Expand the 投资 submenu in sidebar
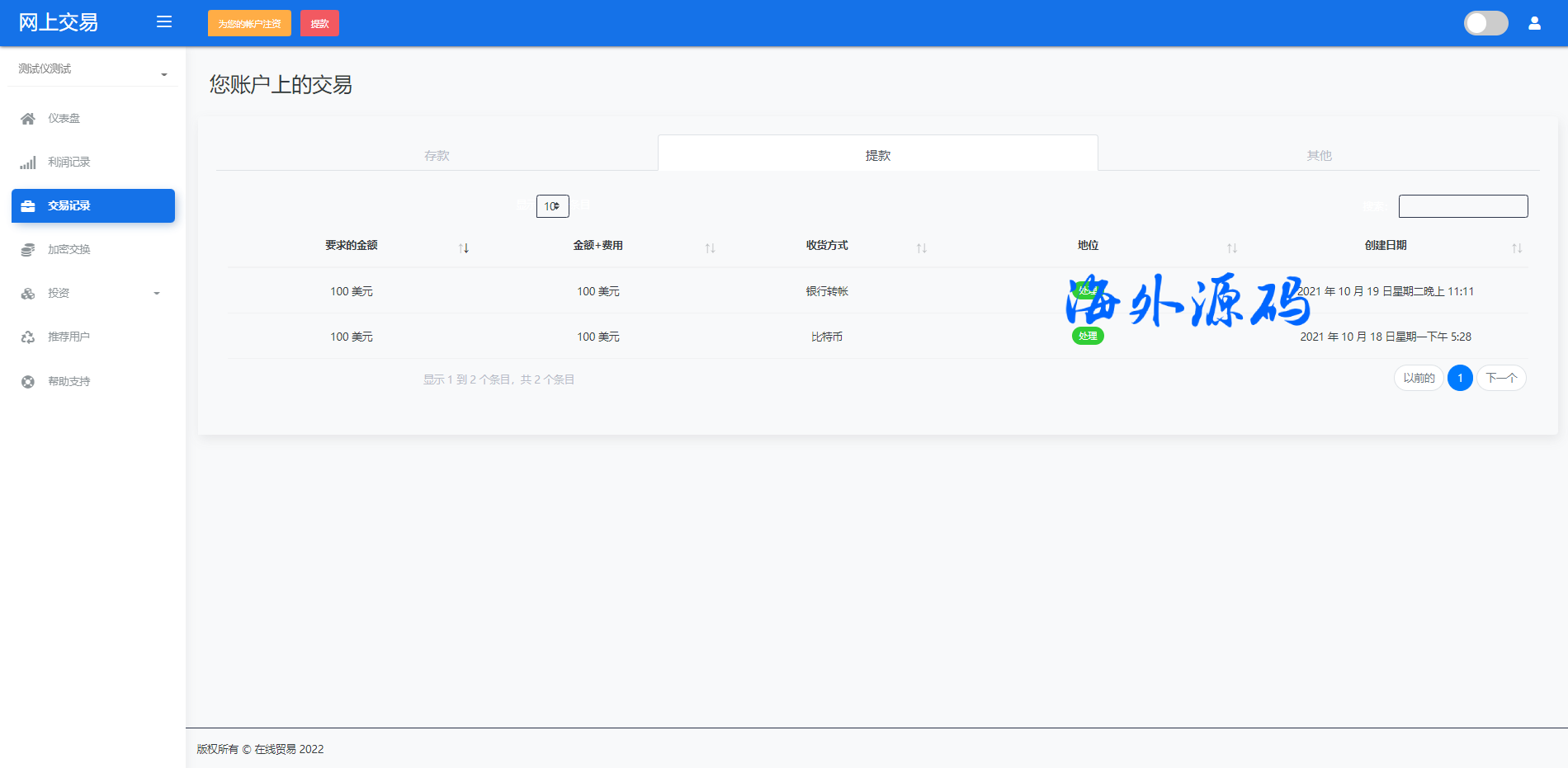This screenshot has width=1568, height=768. click(x=156, y=294)
